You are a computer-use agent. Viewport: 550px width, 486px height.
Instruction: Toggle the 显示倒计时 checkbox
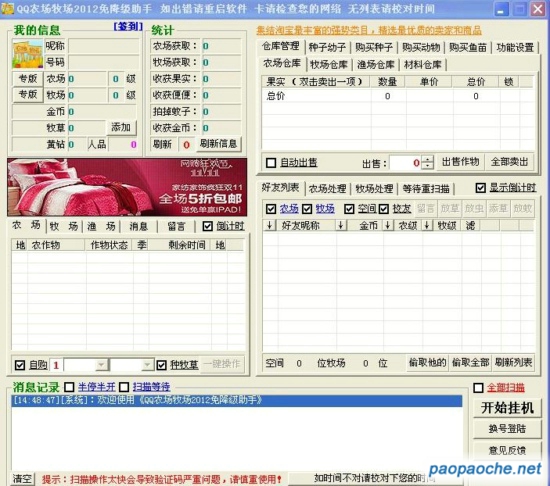[x=481, y=188]
